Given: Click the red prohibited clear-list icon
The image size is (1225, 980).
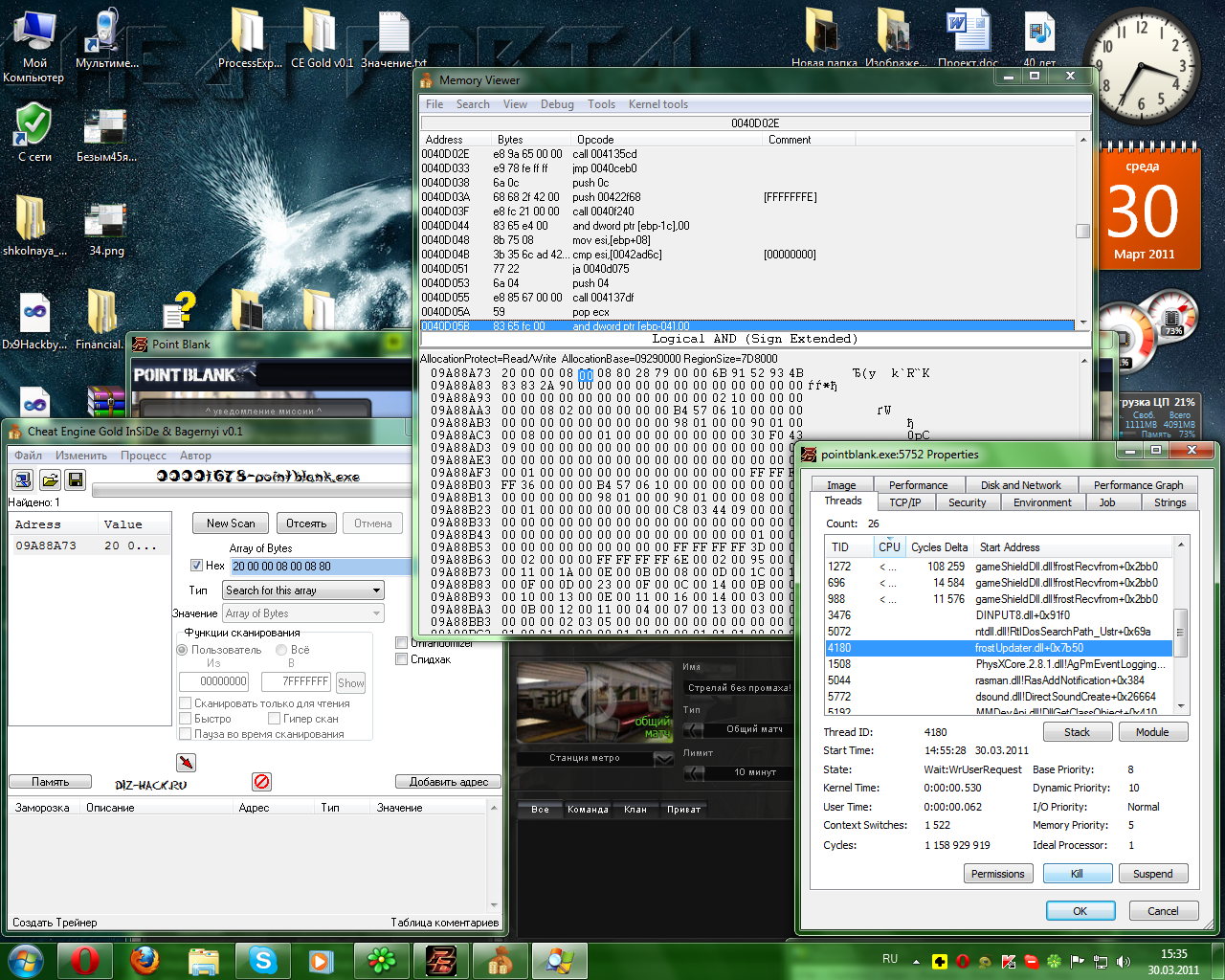Looking at the screenshot, I should point(261,781).
